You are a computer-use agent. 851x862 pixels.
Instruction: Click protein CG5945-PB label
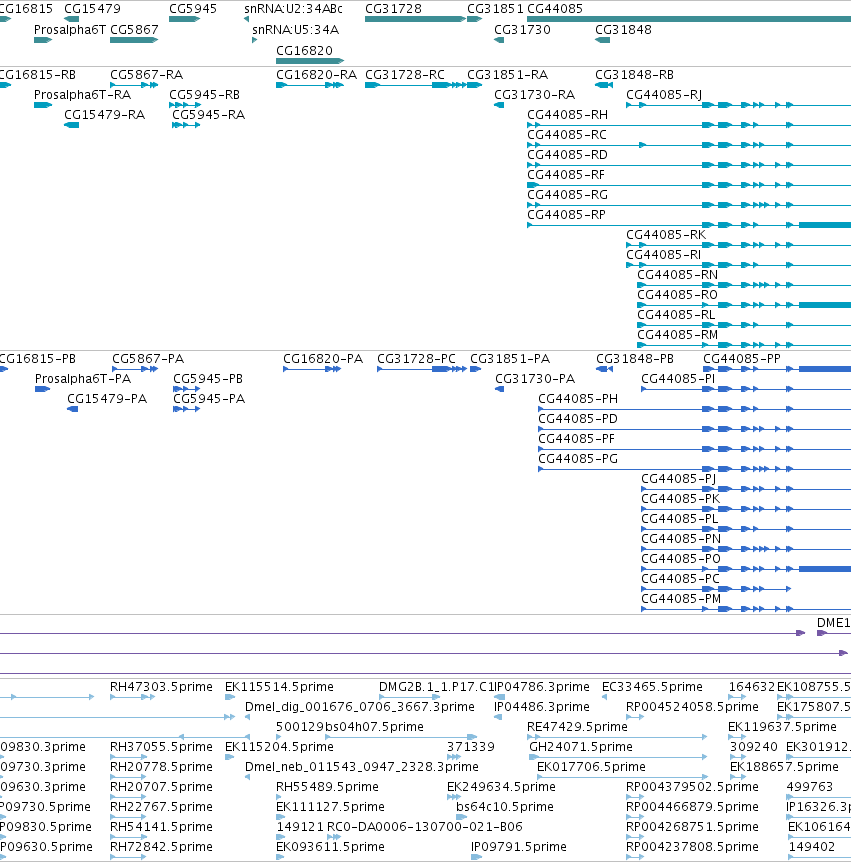tap(208, 379)
